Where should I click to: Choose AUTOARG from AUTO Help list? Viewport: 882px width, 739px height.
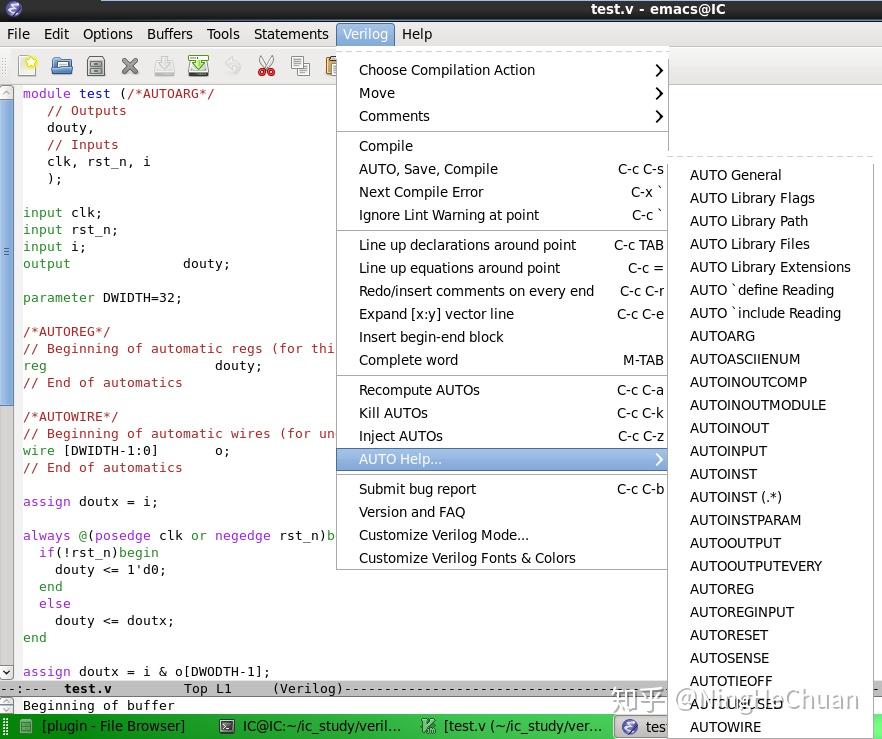(722, 336)
